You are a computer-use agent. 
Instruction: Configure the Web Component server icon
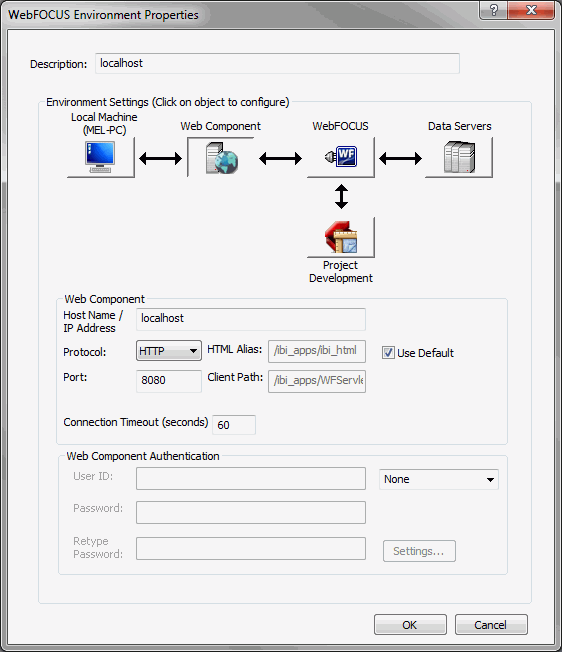coord(221,158)
